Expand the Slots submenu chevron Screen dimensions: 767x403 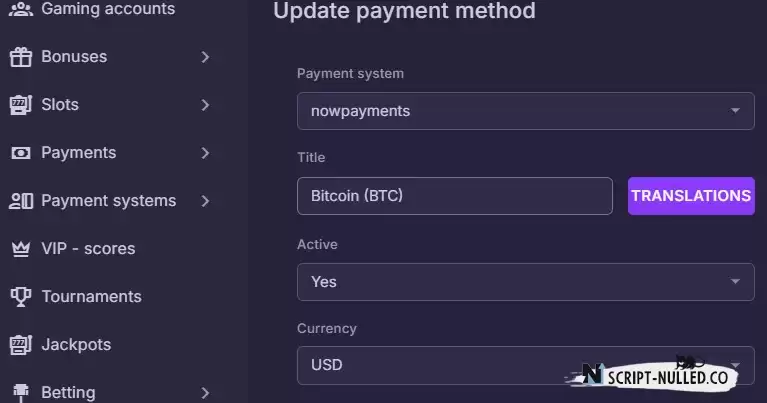(x=205, y=105)
